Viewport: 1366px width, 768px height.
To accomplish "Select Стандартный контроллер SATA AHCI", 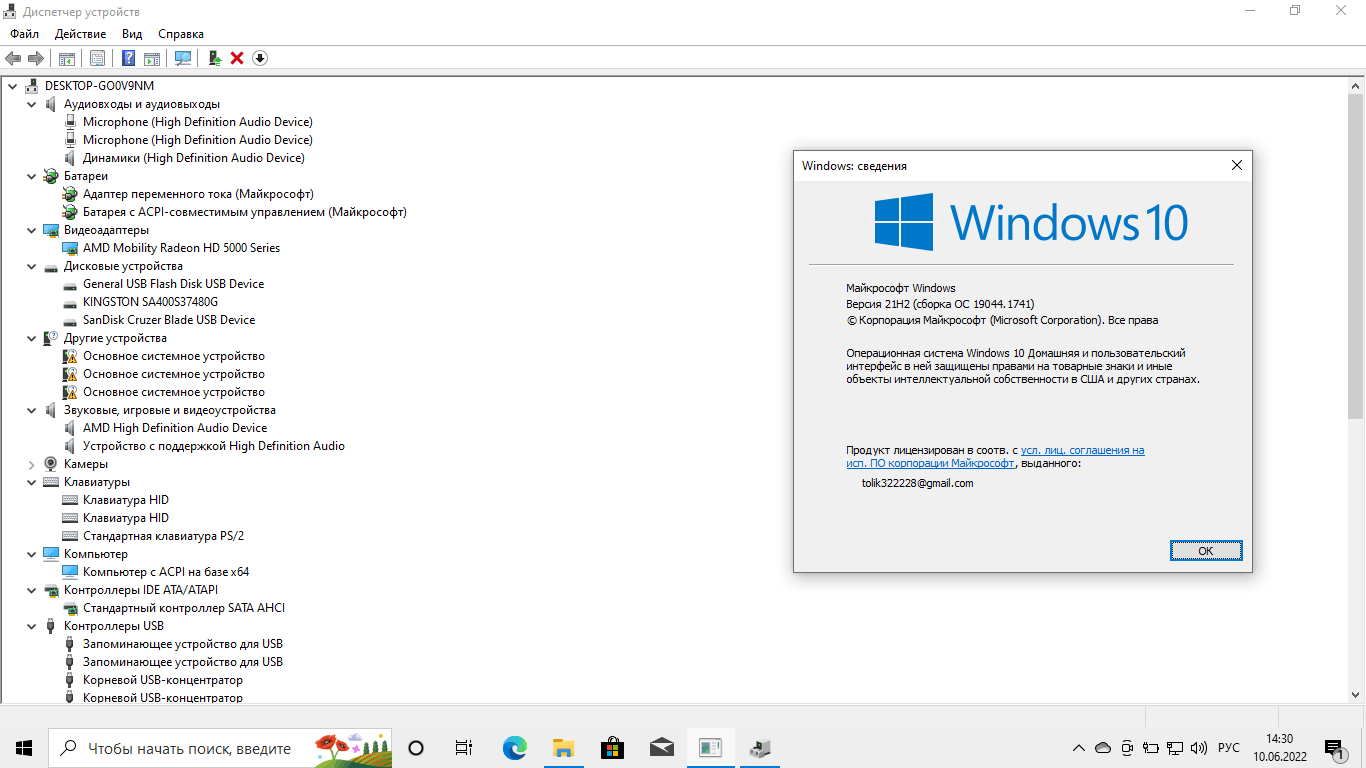I will click(184, 608).
